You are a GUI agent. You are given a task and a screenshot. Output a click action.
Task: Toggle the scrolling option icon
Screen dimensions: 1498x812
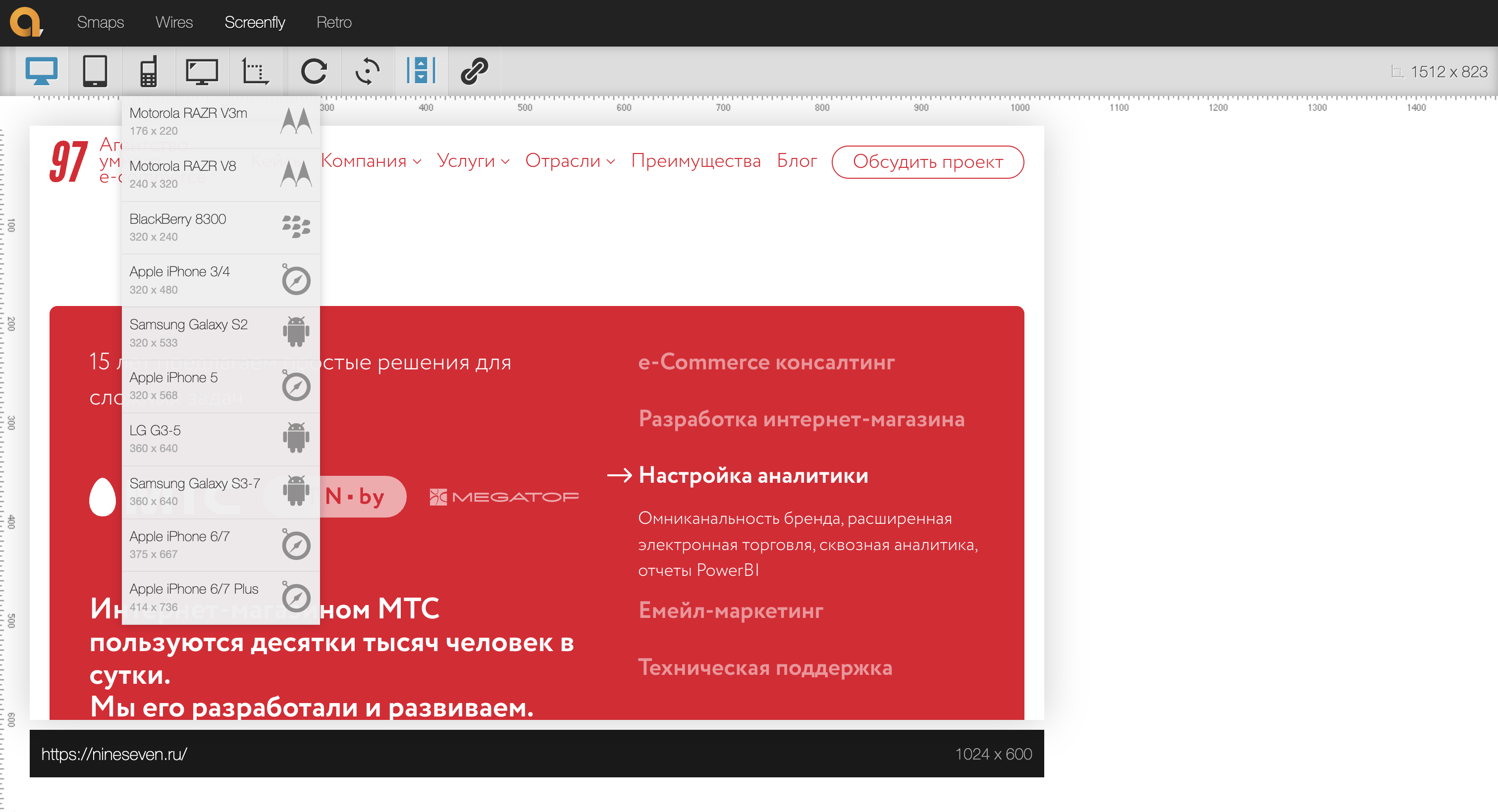[421, 71]
